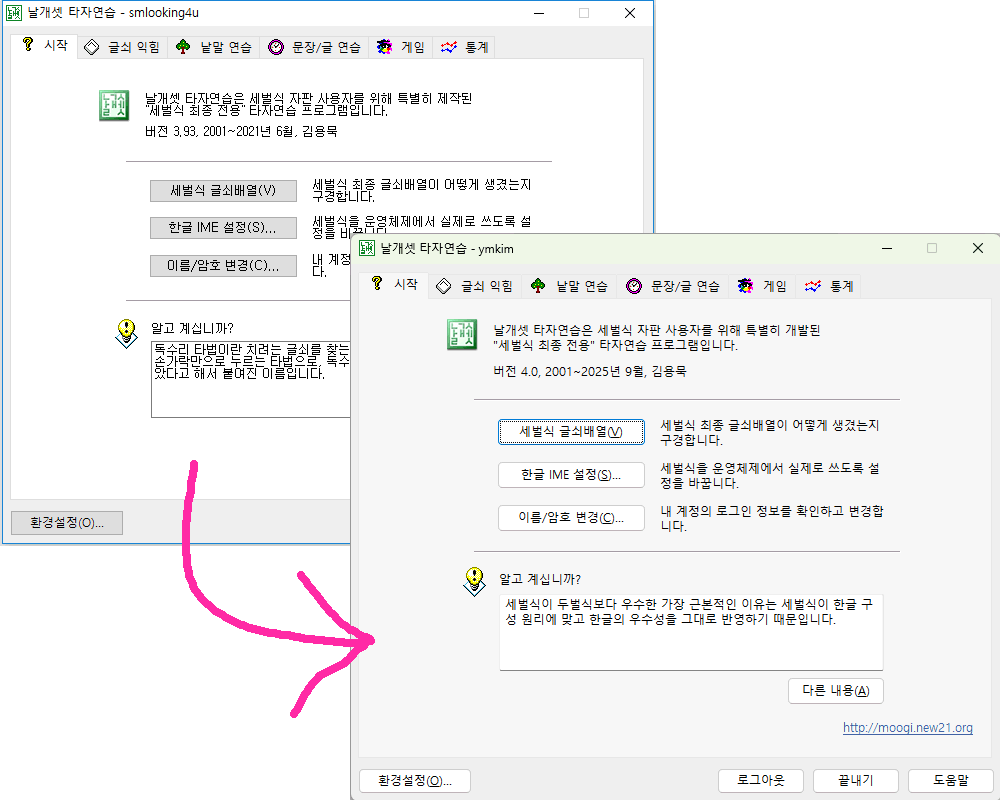Open the 낱말 연습 tab in ymkim window
Viewport: 1000px width, 800px height.
click(569, 286)
